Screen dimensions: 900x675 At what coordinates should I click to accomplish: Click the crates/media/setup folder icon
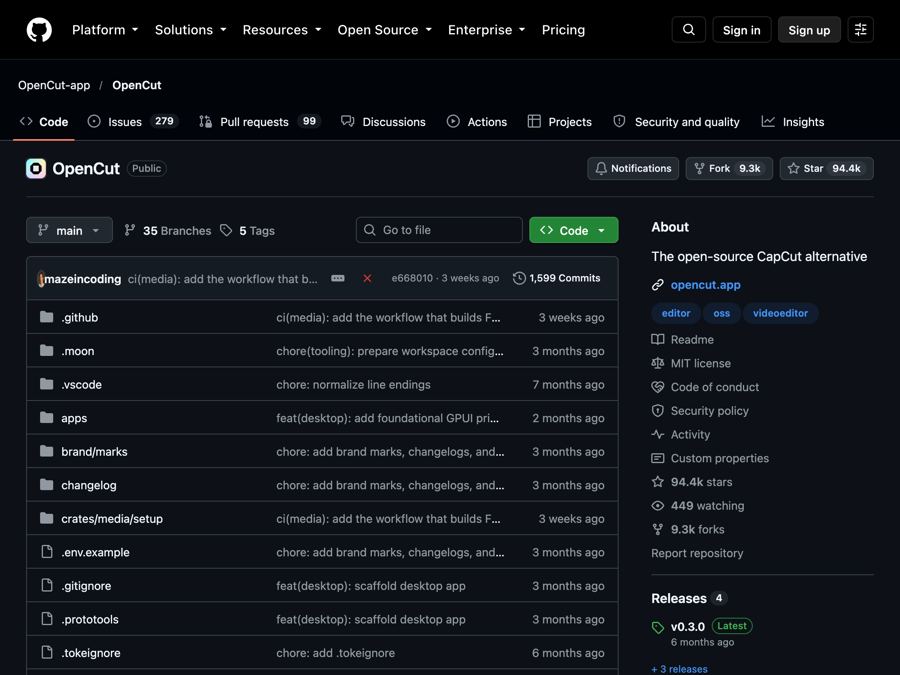(x=46, y=518)
